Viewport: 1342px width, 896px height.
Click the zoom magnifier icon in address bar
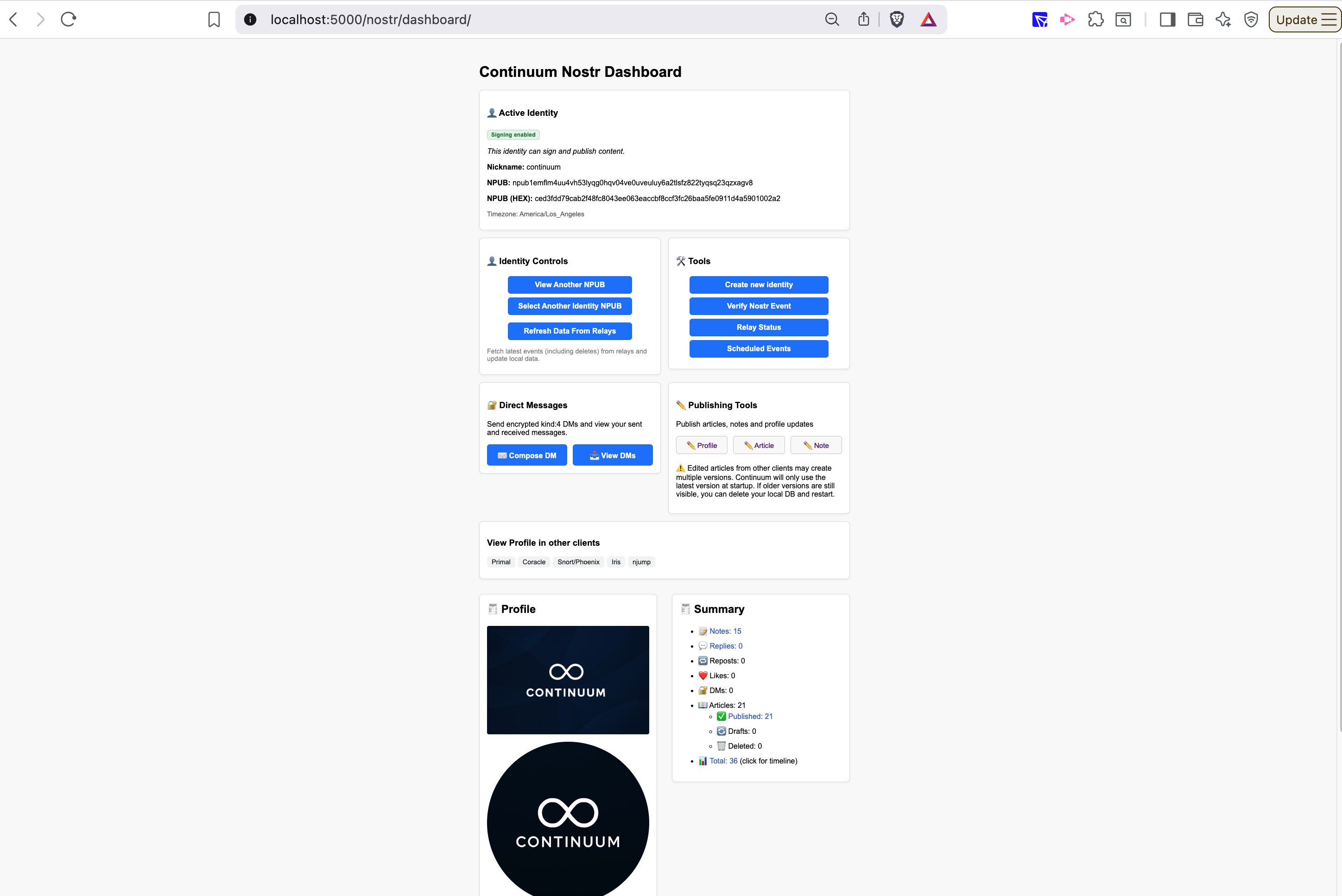tap(832, 19)
